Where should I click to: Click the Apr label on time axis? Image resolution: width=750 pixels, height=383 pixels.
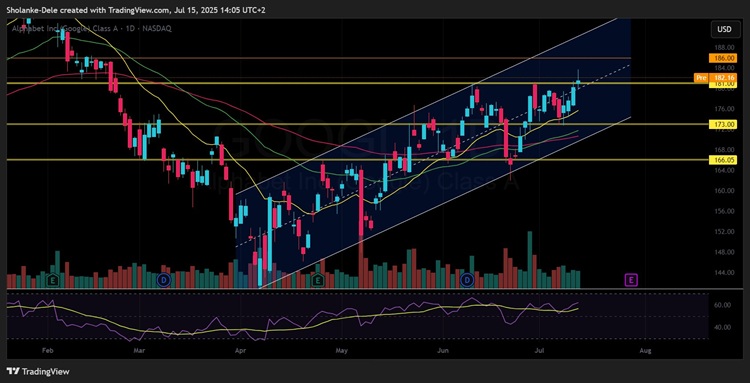240,351
